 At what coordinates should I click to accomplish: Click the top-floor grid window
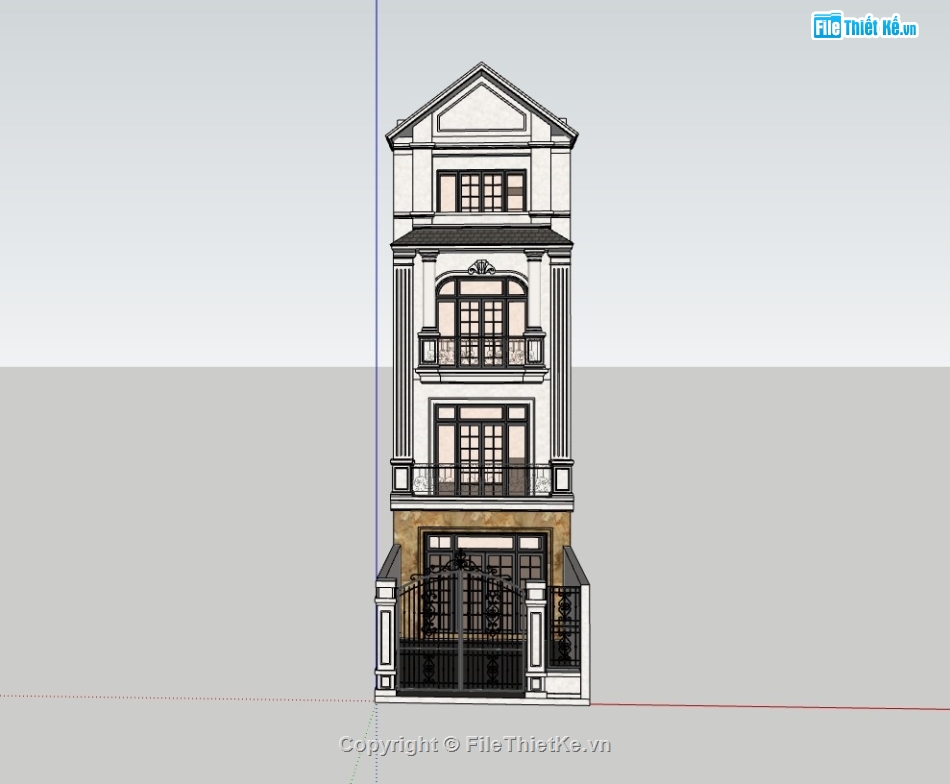pyautogui.click(x=482, y=191)
